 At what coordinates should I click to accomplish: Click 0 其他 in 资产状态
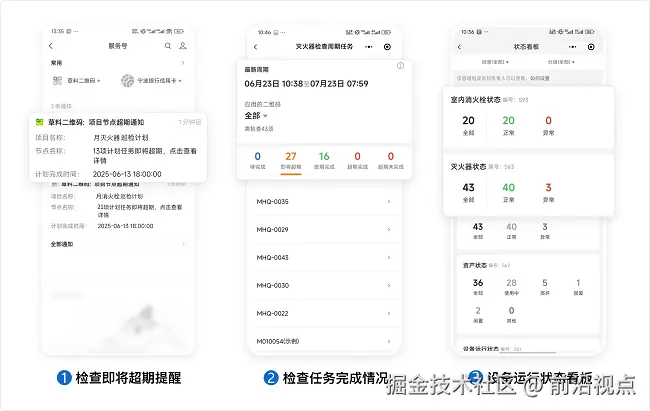pyautogui.click(x=511, y=315)
